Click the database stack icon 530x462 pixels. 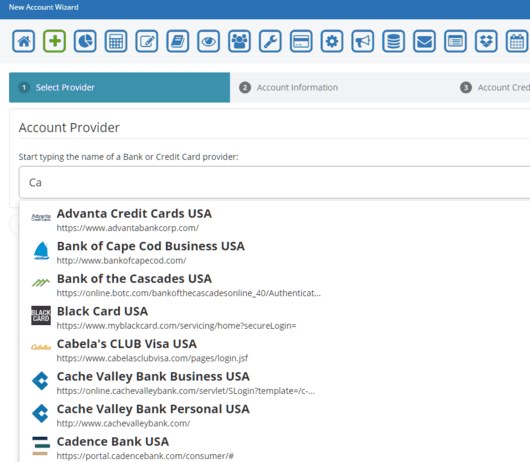393,41
